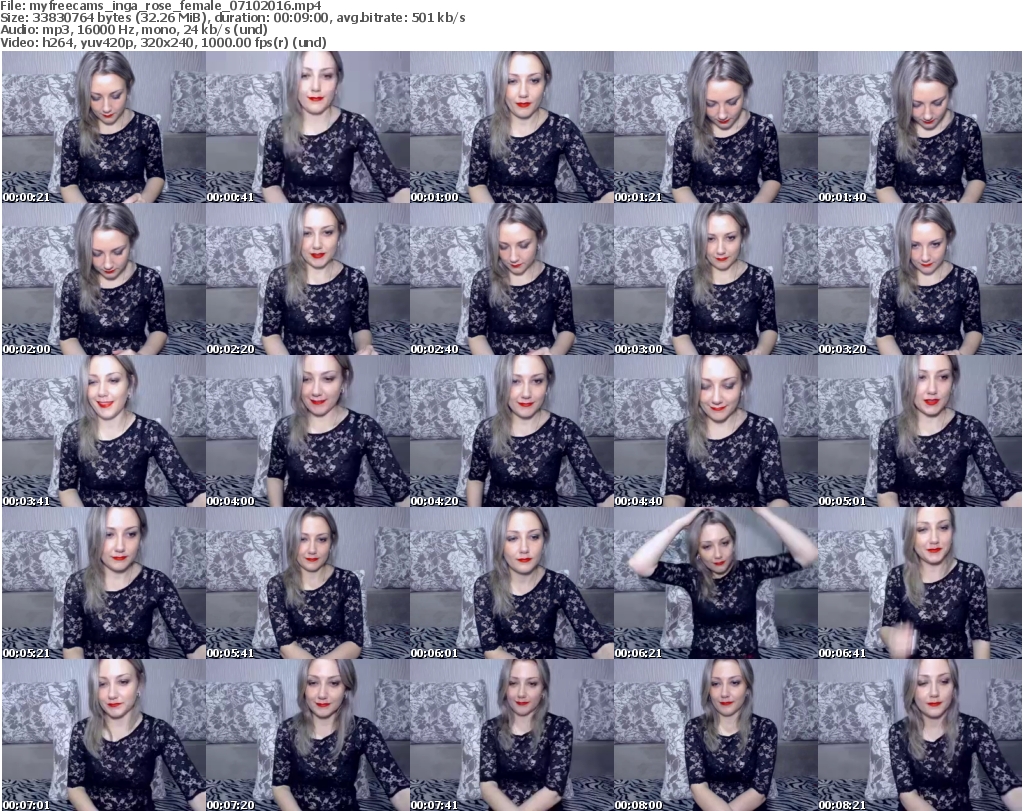
Task: Select the frame timestamped 00:07:01
Action: (x=104, y=735)
